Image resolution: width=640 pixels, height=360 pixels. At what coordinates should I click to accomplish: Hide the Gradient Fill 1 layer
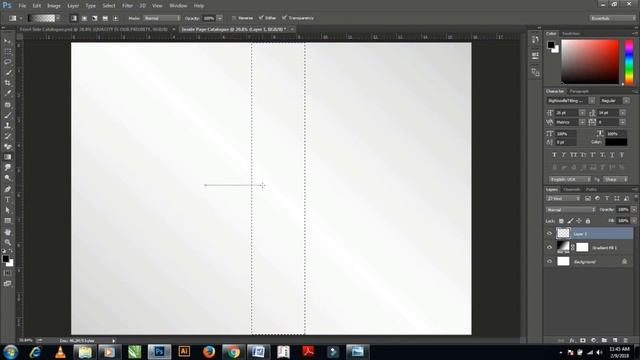click(x=549, y=247)
